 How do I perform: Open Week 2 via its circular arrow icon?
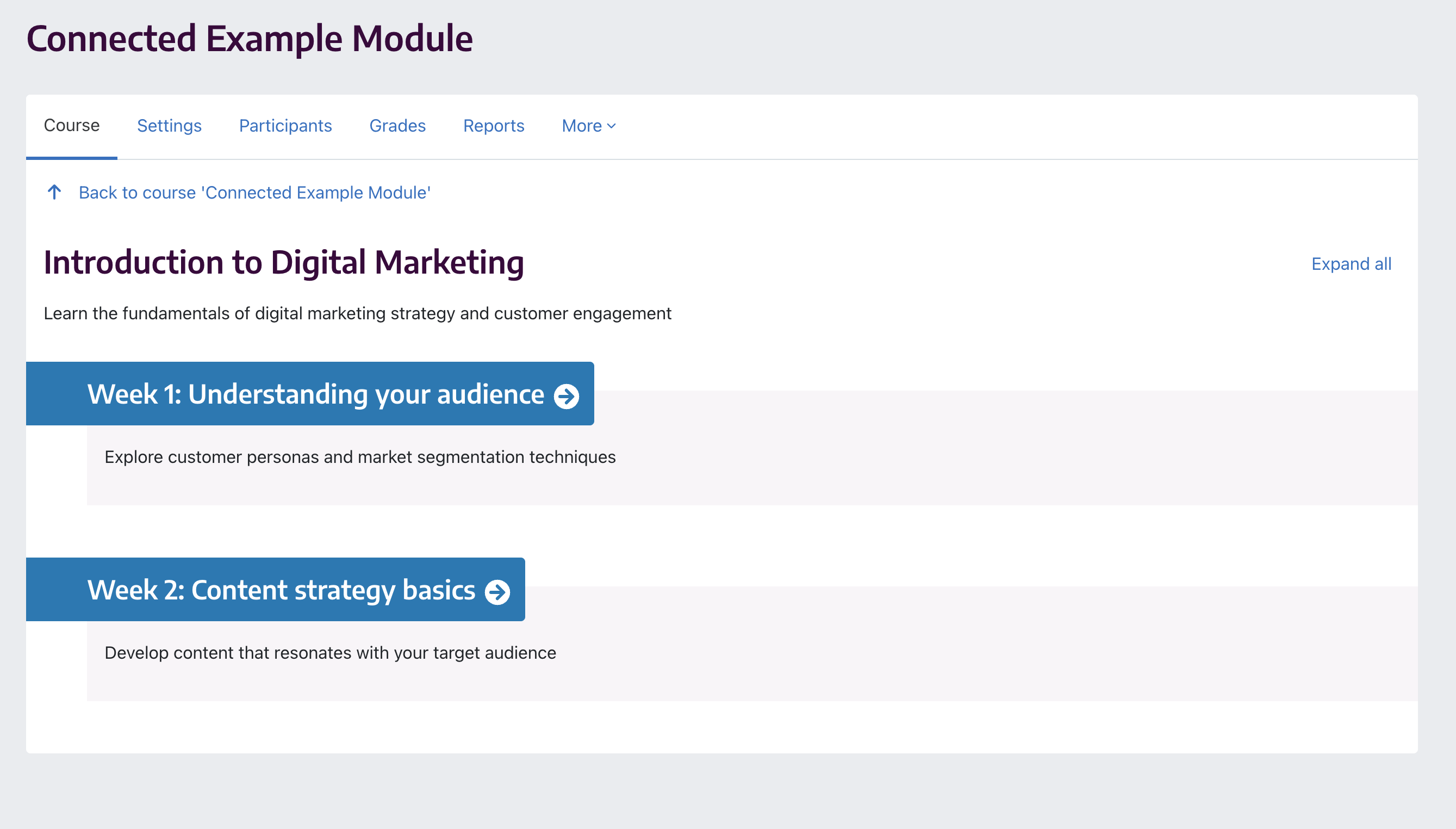[x=498, y=591]
